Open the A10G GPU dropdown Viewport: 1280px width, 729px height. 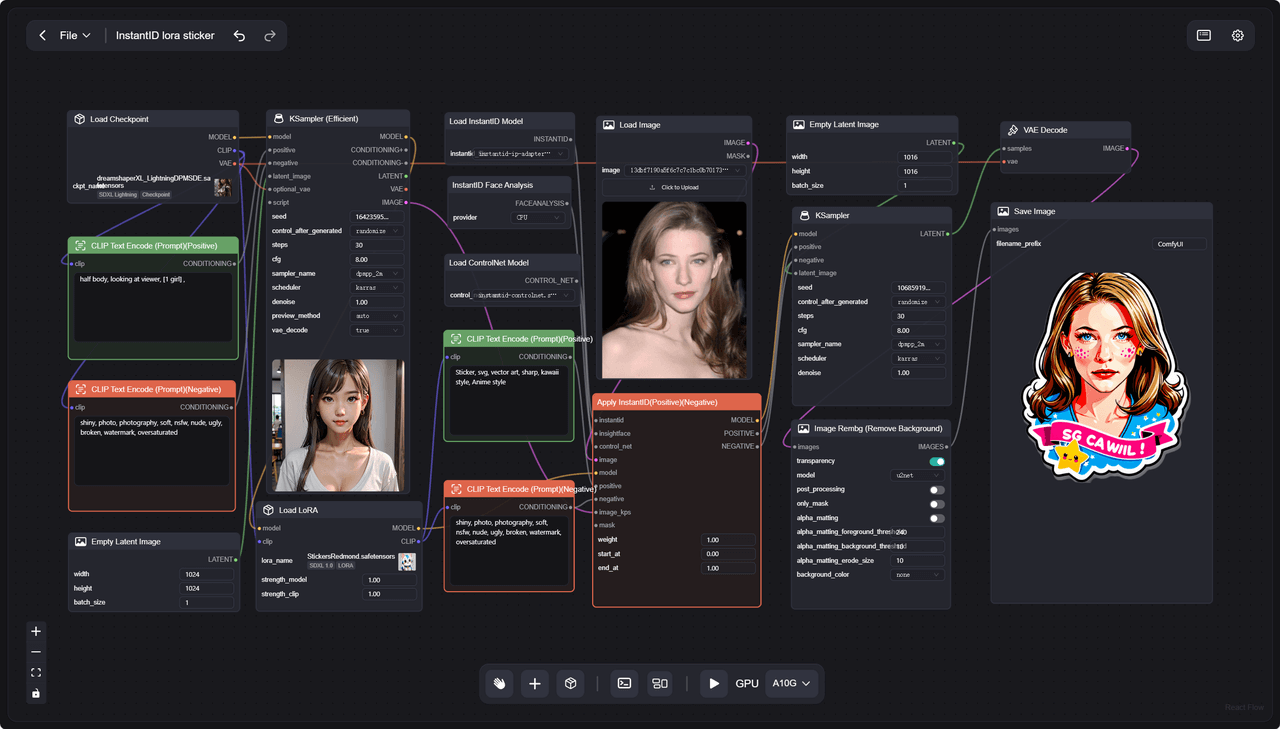(792, 684)
